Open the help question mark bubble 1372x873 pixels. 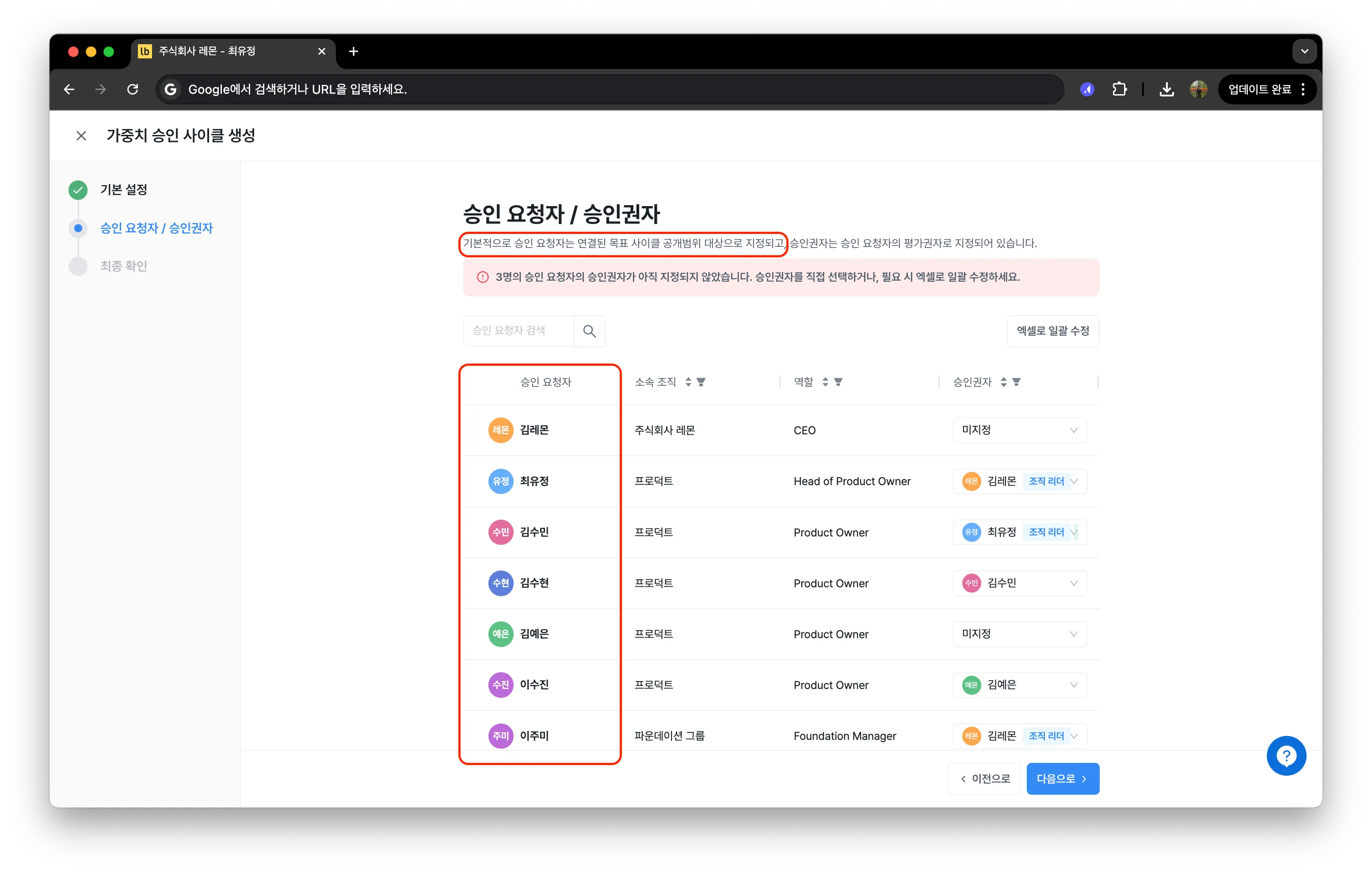pos(1286,756)
